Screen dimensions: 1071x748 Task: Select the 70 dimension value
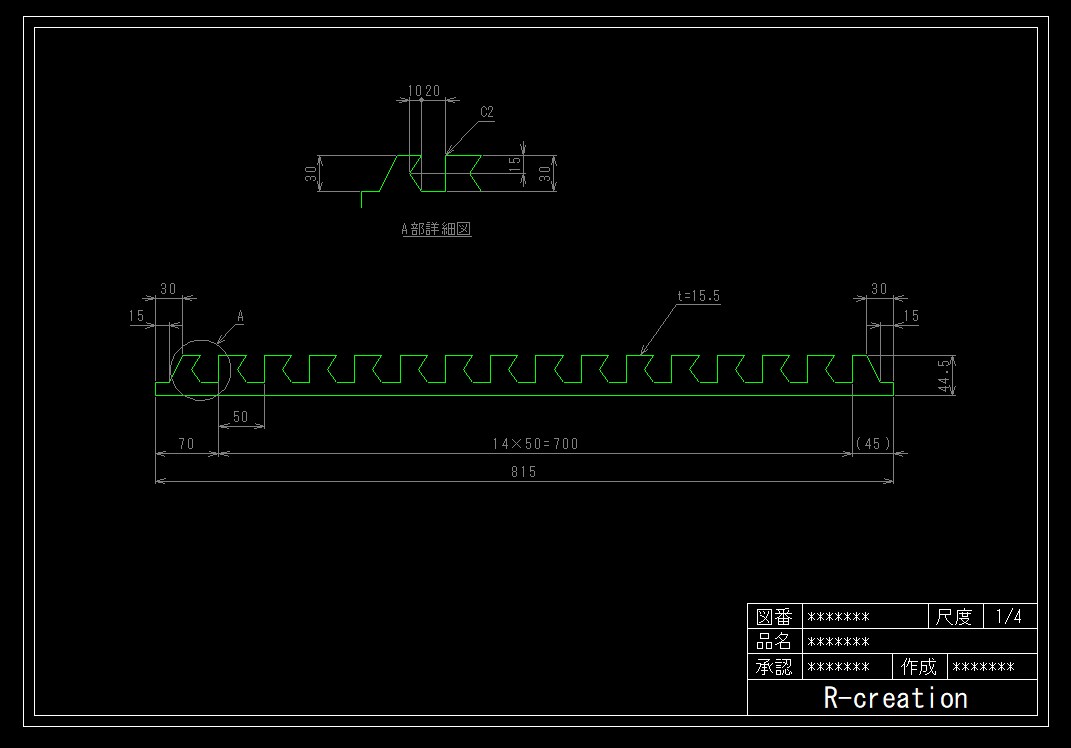point(186,444)
